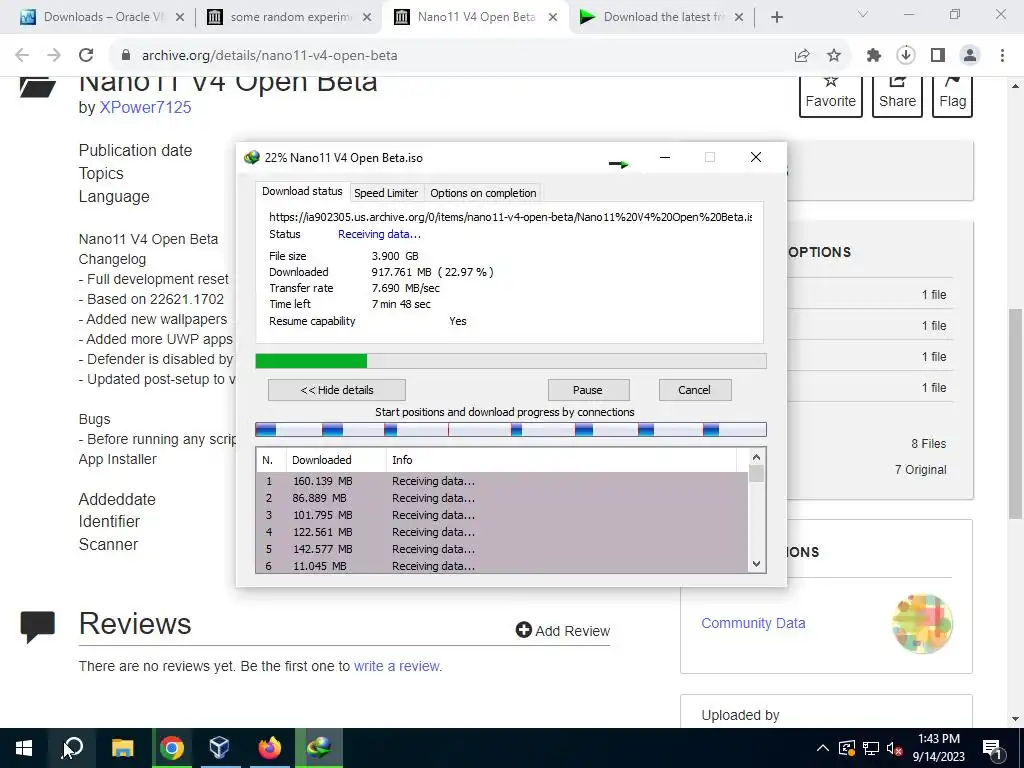Open the Chrome extensions puzzle icon

tap(874, 56)
